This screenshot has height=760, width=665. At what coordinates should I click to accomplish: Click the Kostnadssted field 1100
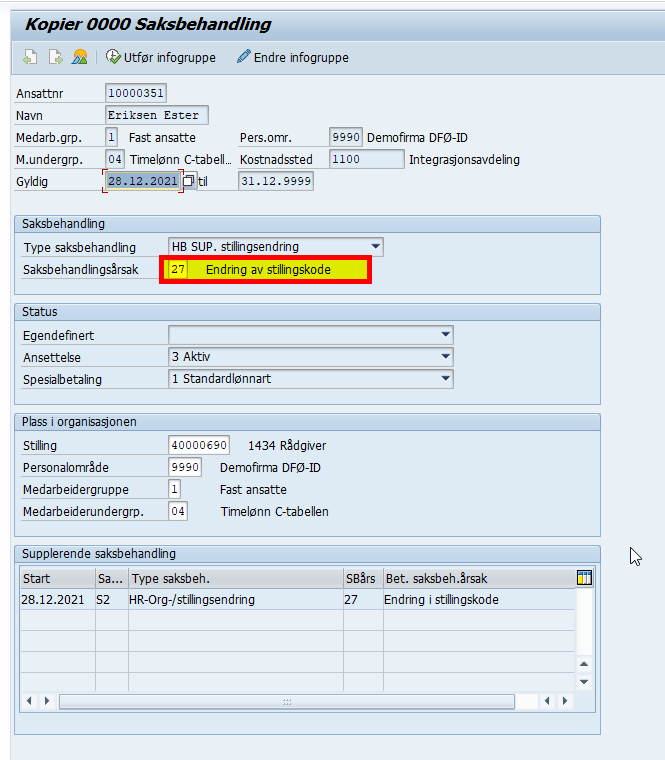pos(366,159)
